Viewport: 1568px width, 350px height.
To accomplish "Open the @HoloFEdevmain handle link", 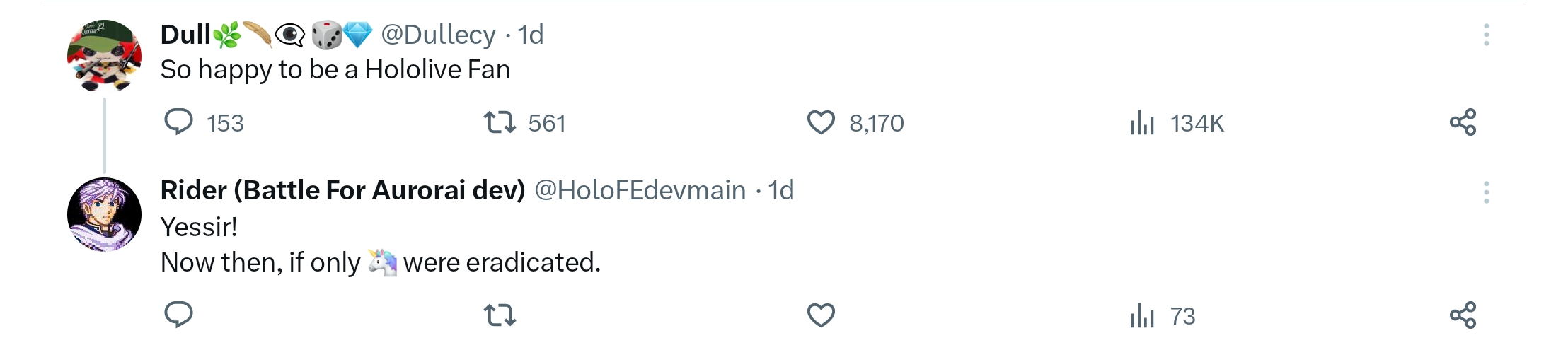I will pos(640,190).
